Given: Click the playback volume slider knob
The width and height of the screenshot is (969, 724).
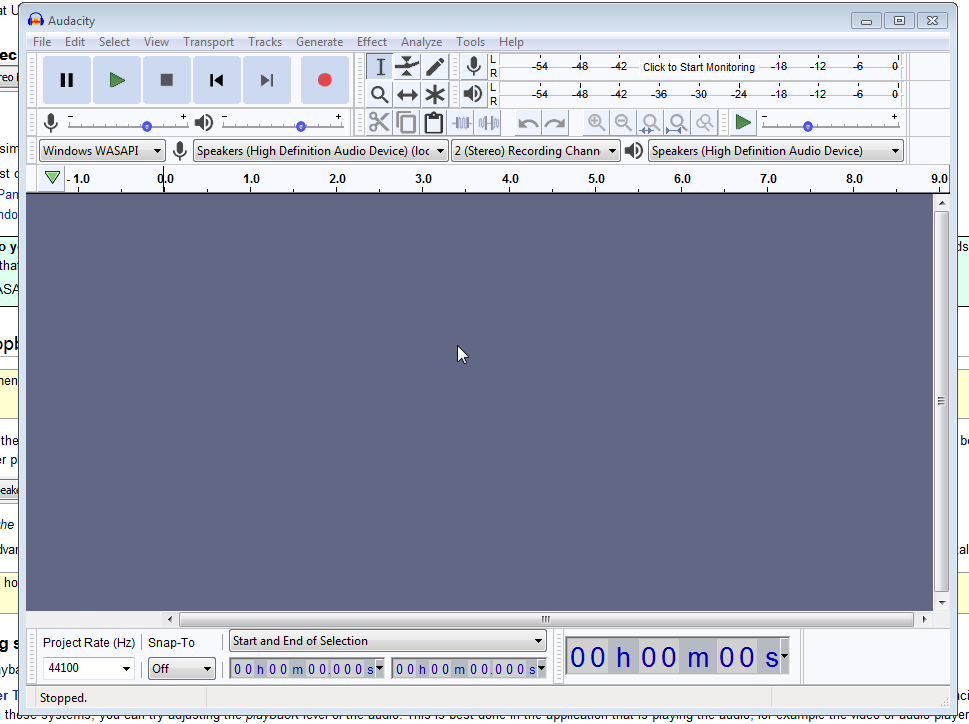Looking at the screenshot, I should (300, 127).
